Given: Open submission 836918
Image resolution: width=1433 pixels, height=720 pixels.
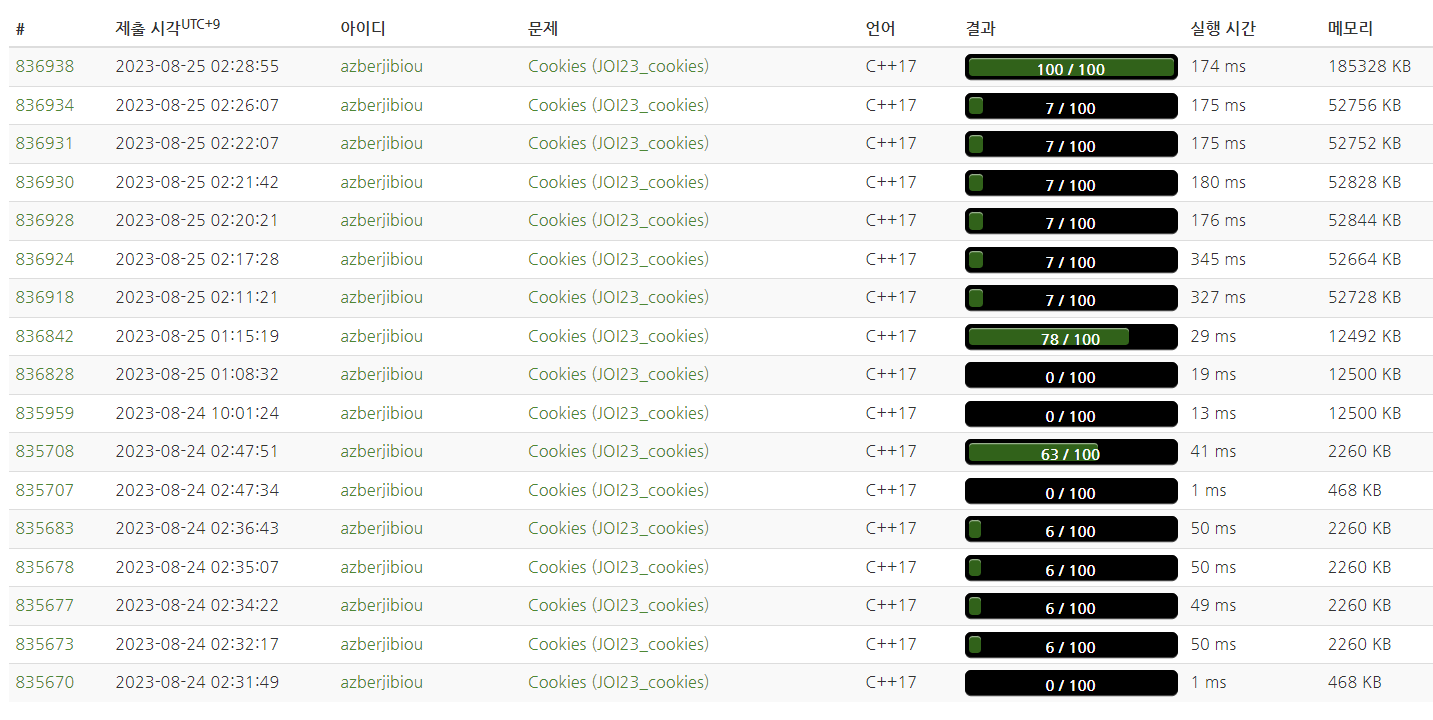Looking at the screenshot, I should [x=45, y=297].
